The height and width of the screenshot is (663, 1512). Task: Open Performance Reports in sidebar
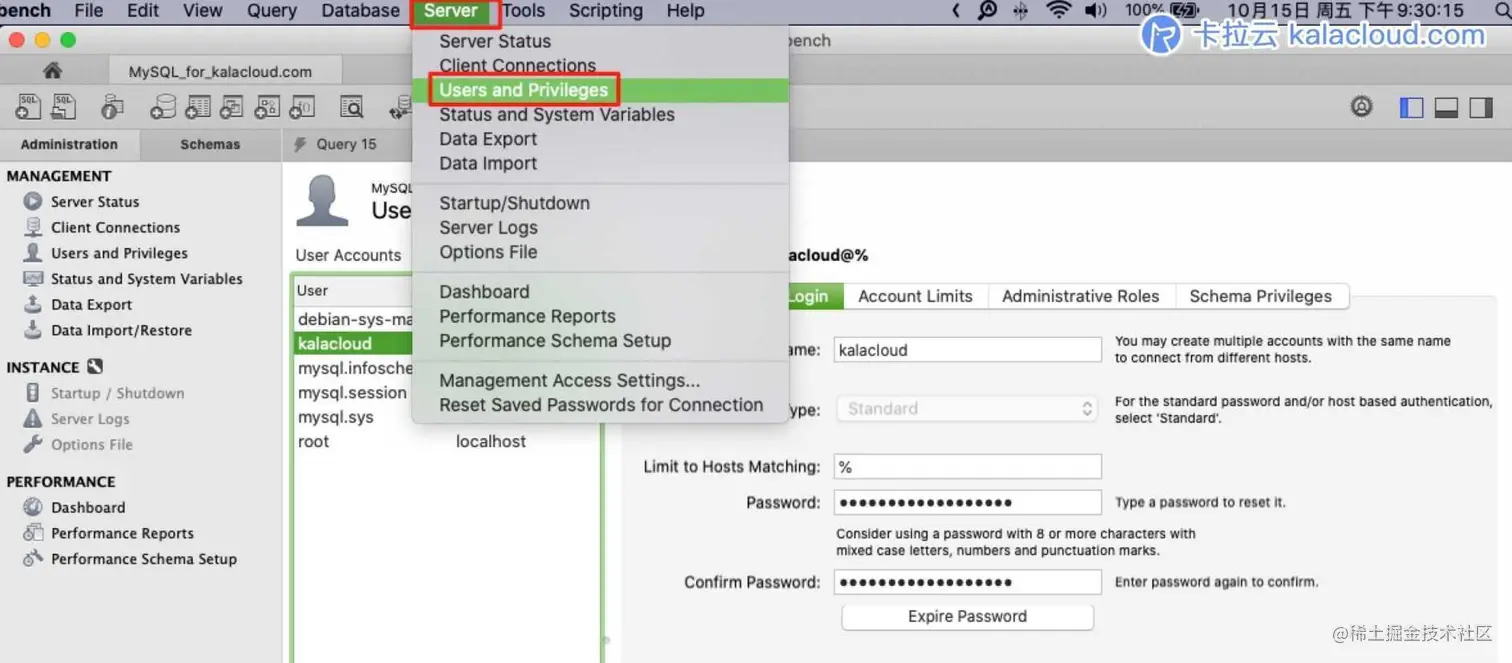(x=122, y=533)
